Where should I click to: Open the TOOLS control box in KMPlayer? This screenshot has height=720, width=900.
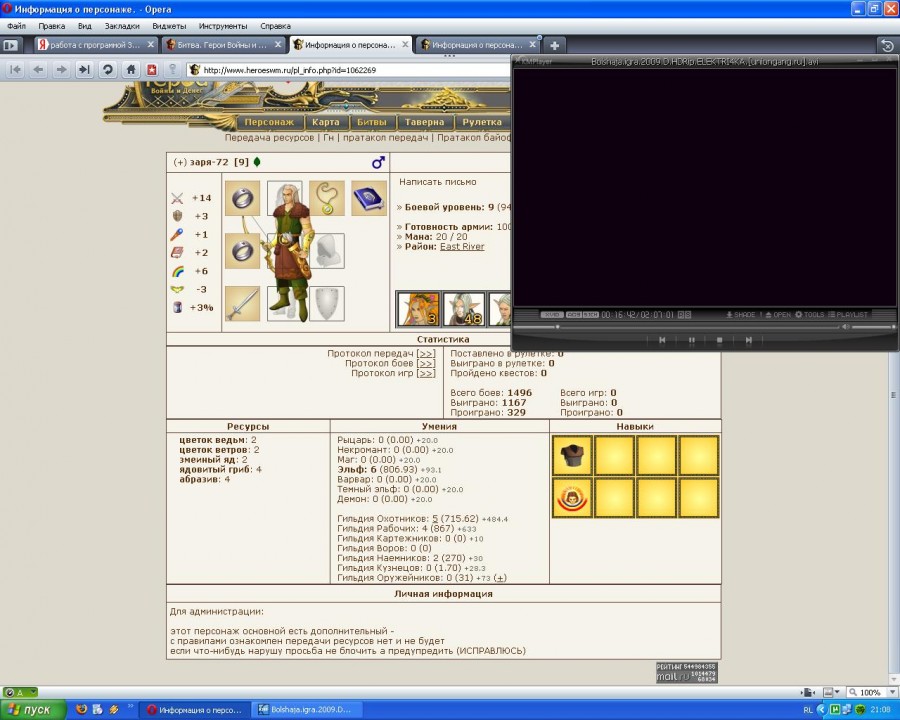[x=809, y=315]
